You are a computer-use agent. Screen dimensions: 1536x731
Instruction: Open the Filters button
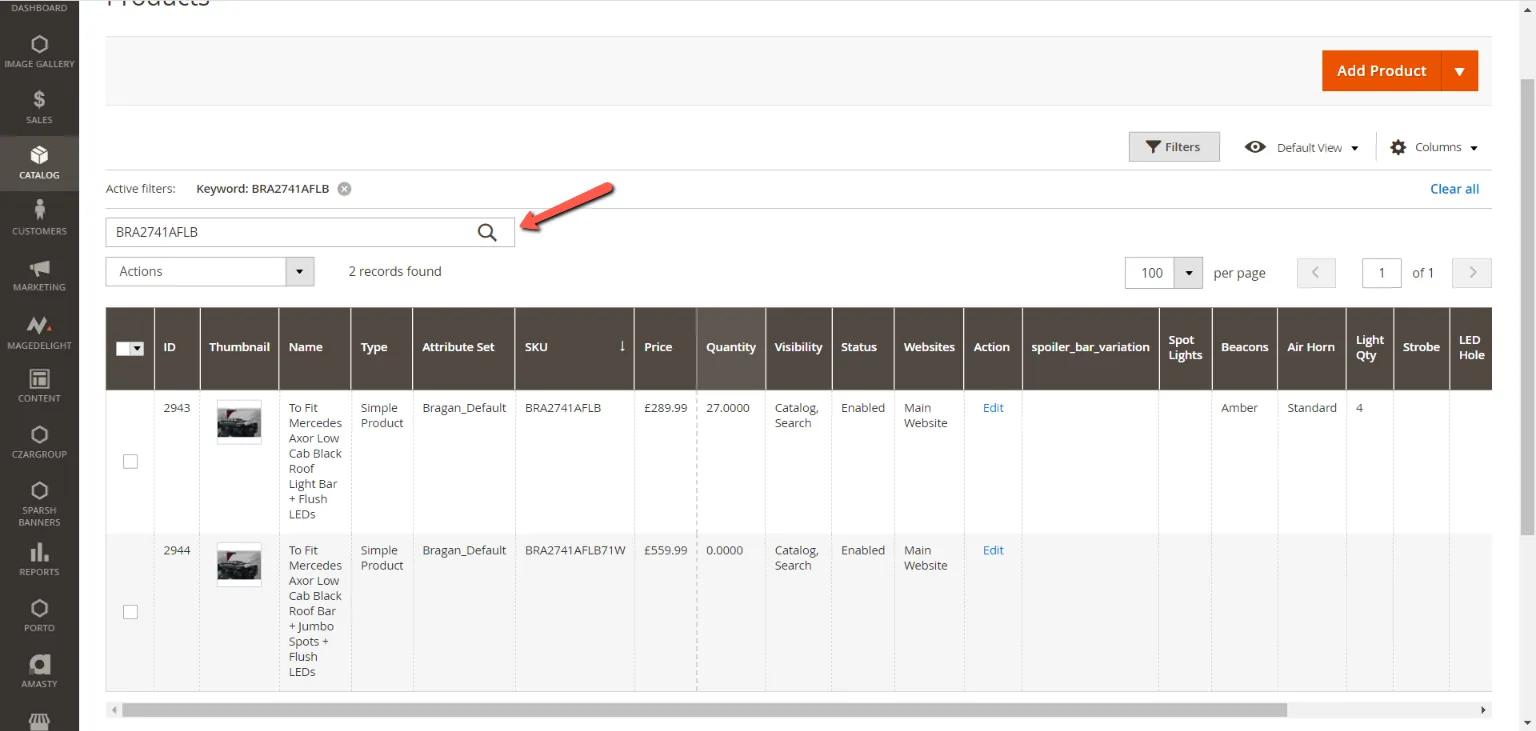point(1174,147)
